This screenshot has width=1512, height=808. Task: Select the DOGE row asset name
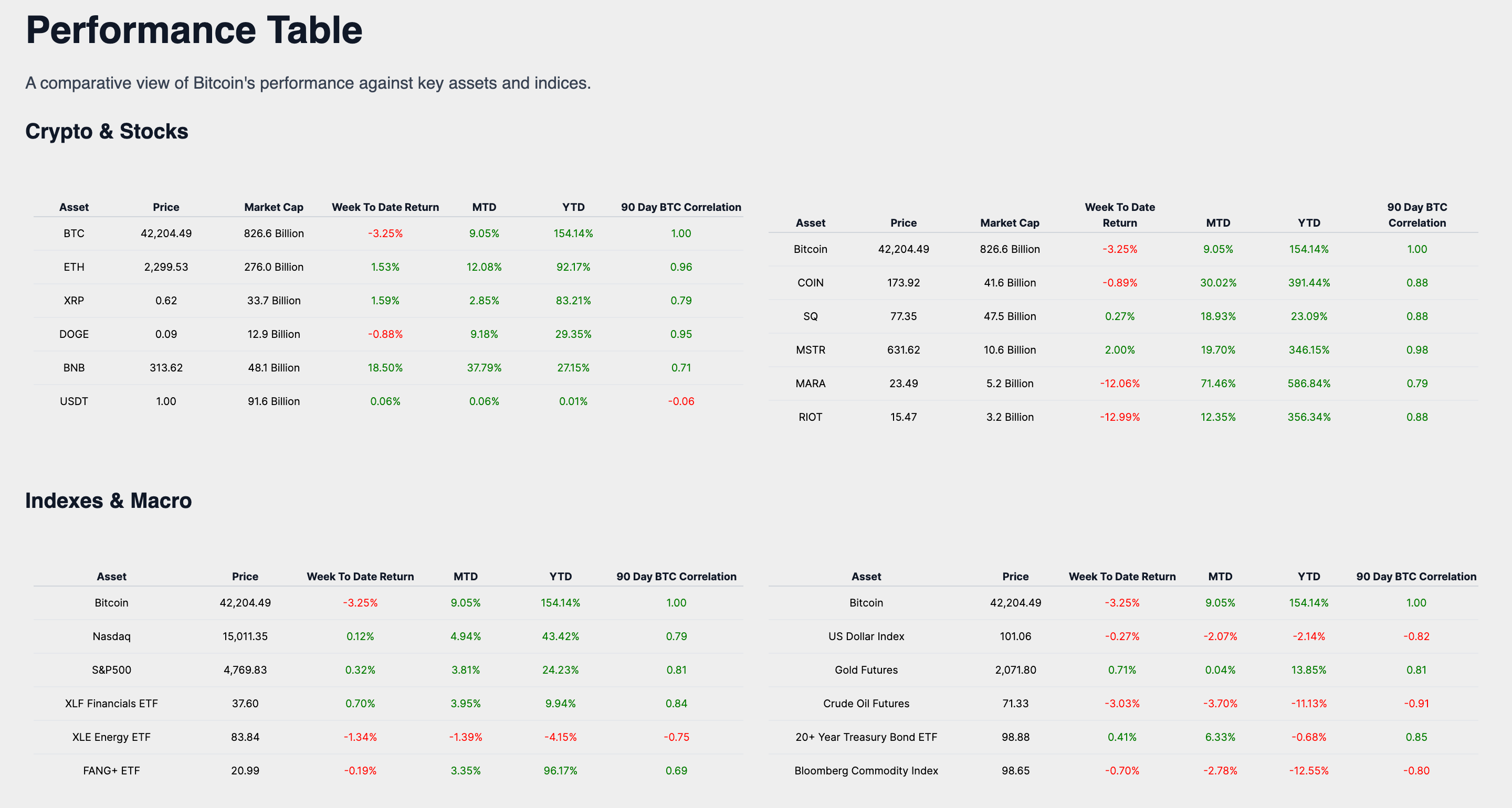(x=74, y=334)
